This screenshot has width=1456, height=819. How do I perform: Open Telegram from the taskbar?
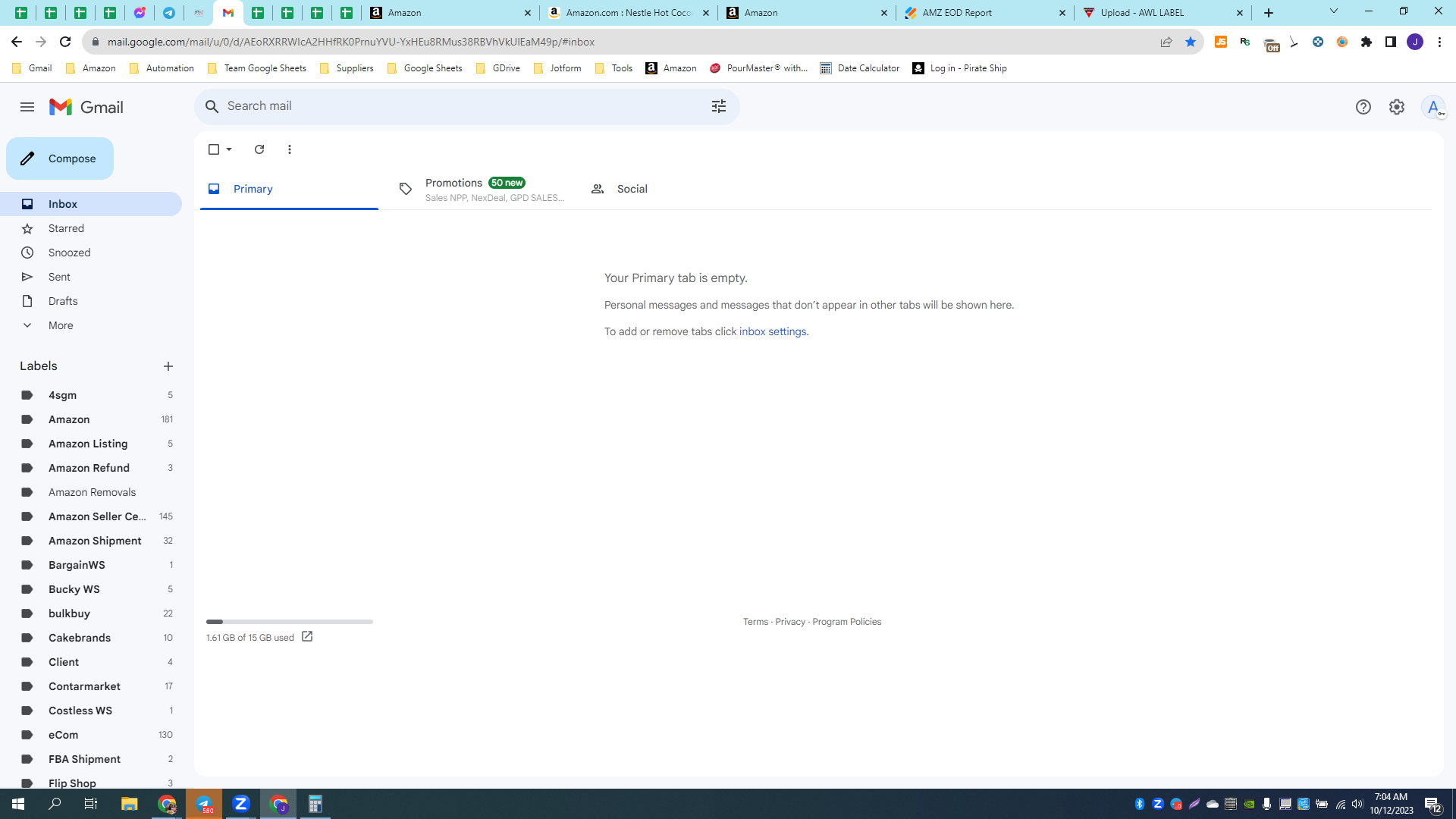(205, 804)
